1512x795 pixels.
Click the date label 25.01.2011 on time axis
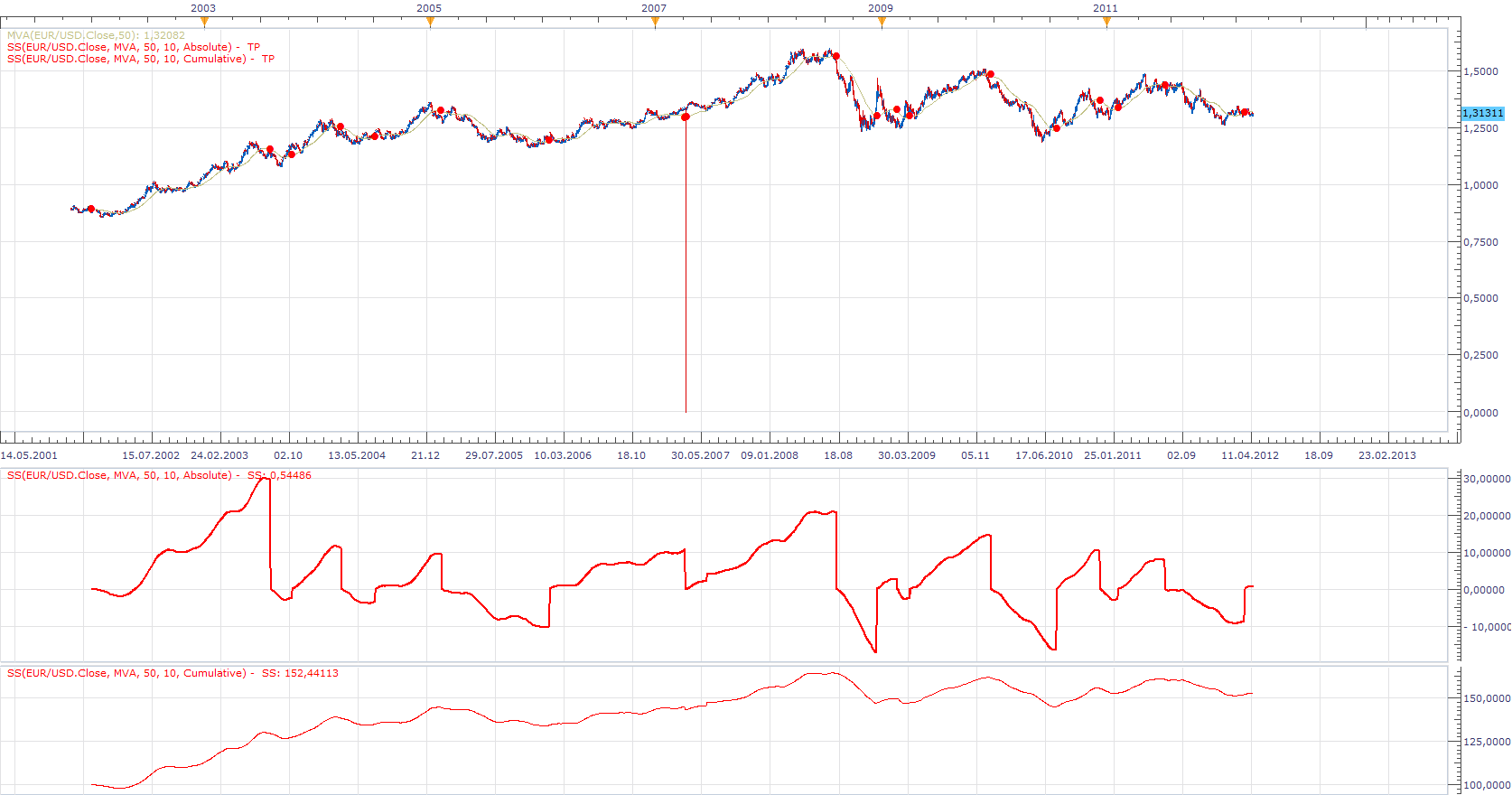click(1113, 455)
